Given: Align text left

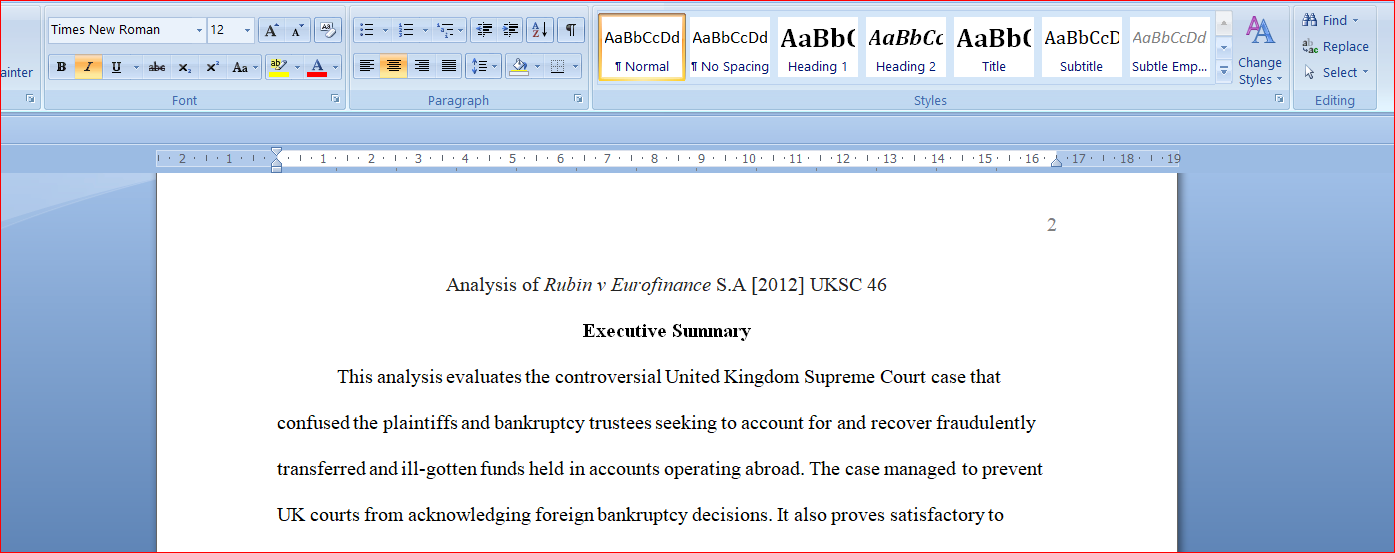Looking at the screenshot, I should [367, 66].
